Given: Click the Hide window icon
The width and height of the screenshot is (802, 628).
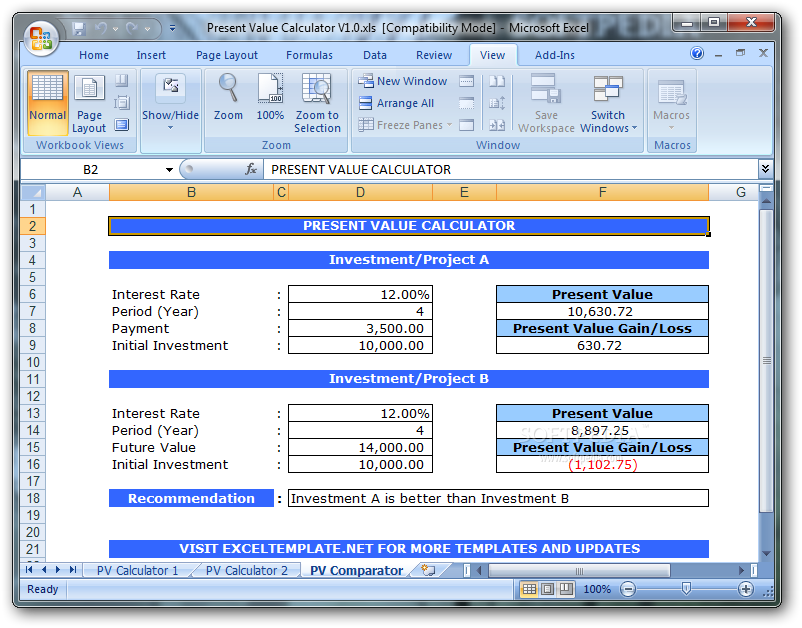Looking at the screenshot, I should pyautogui.click(x=466, y=103).
